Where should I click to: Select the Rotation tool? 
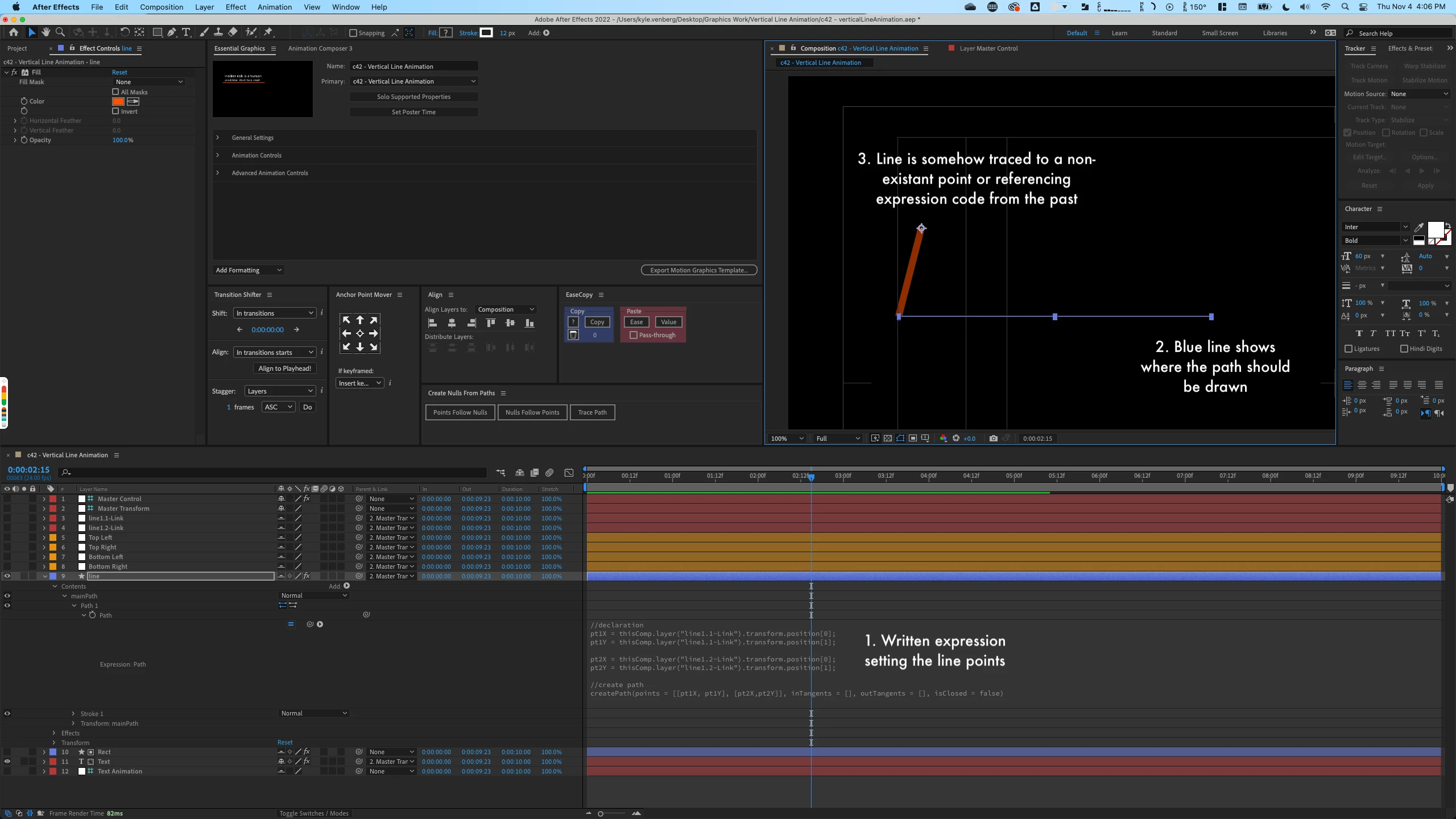(125, 32)
